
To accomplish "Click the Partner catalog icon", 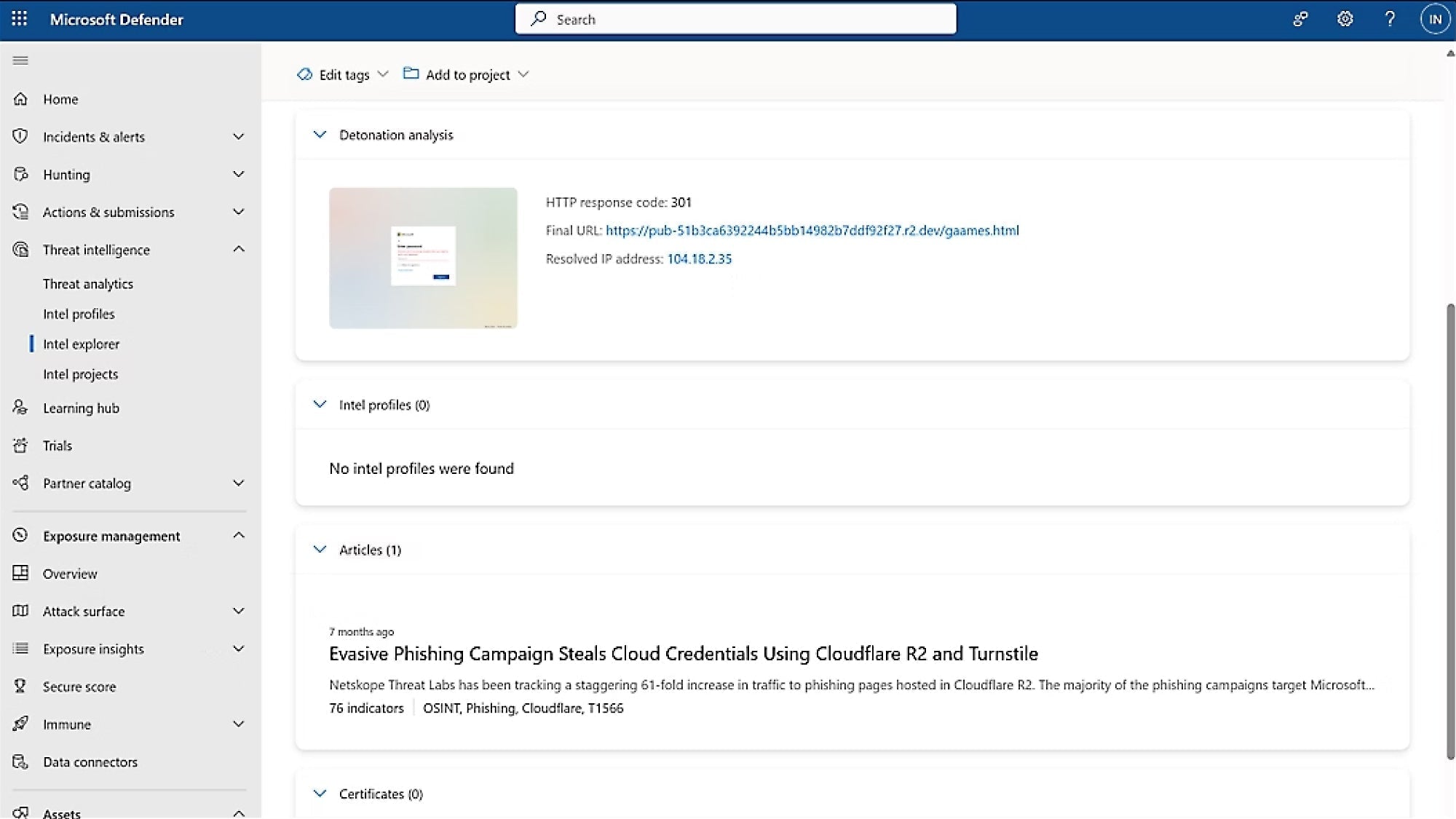I will (x=20, y=483).
